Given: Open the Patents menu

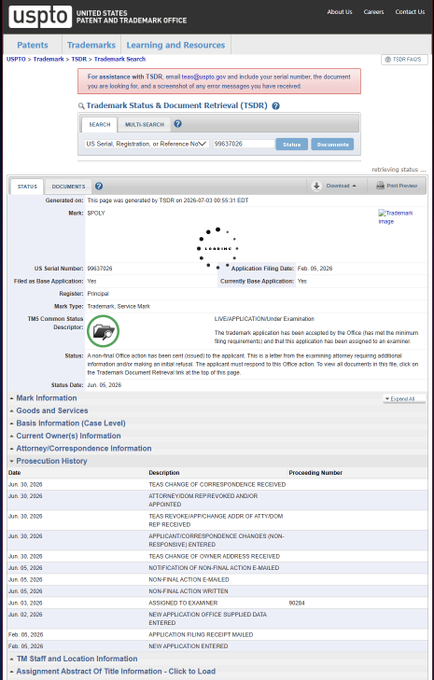Looking at the screenshot, I should (33, 45).
